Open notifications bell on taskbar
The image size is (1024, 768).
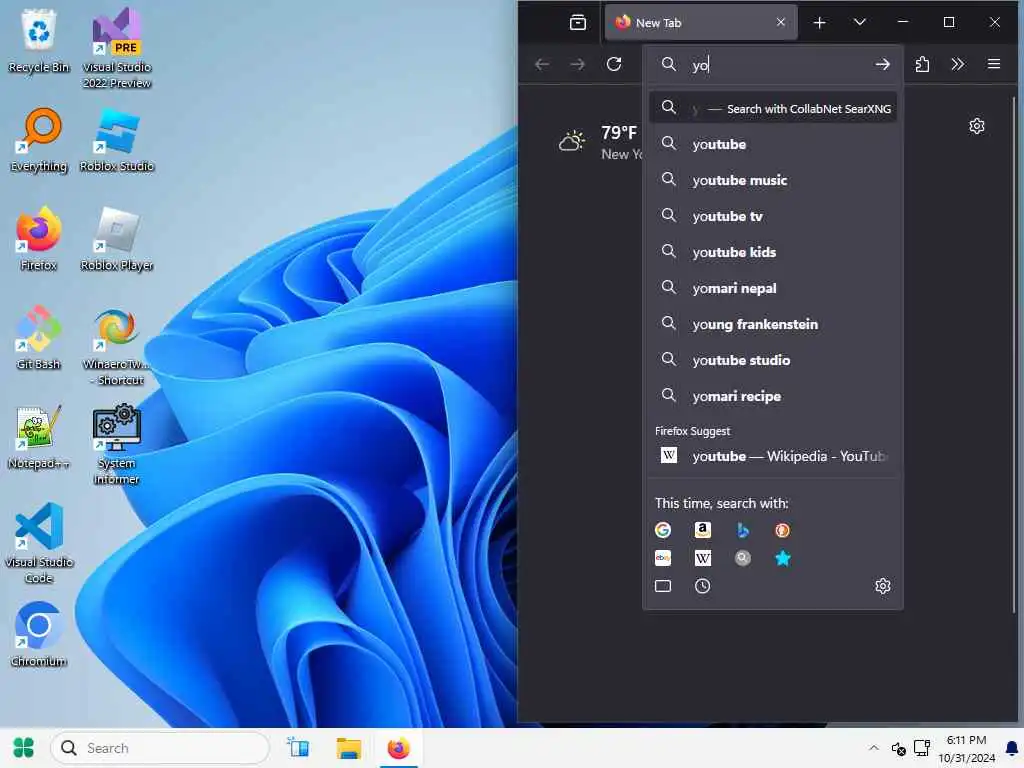click(1012, 748)
